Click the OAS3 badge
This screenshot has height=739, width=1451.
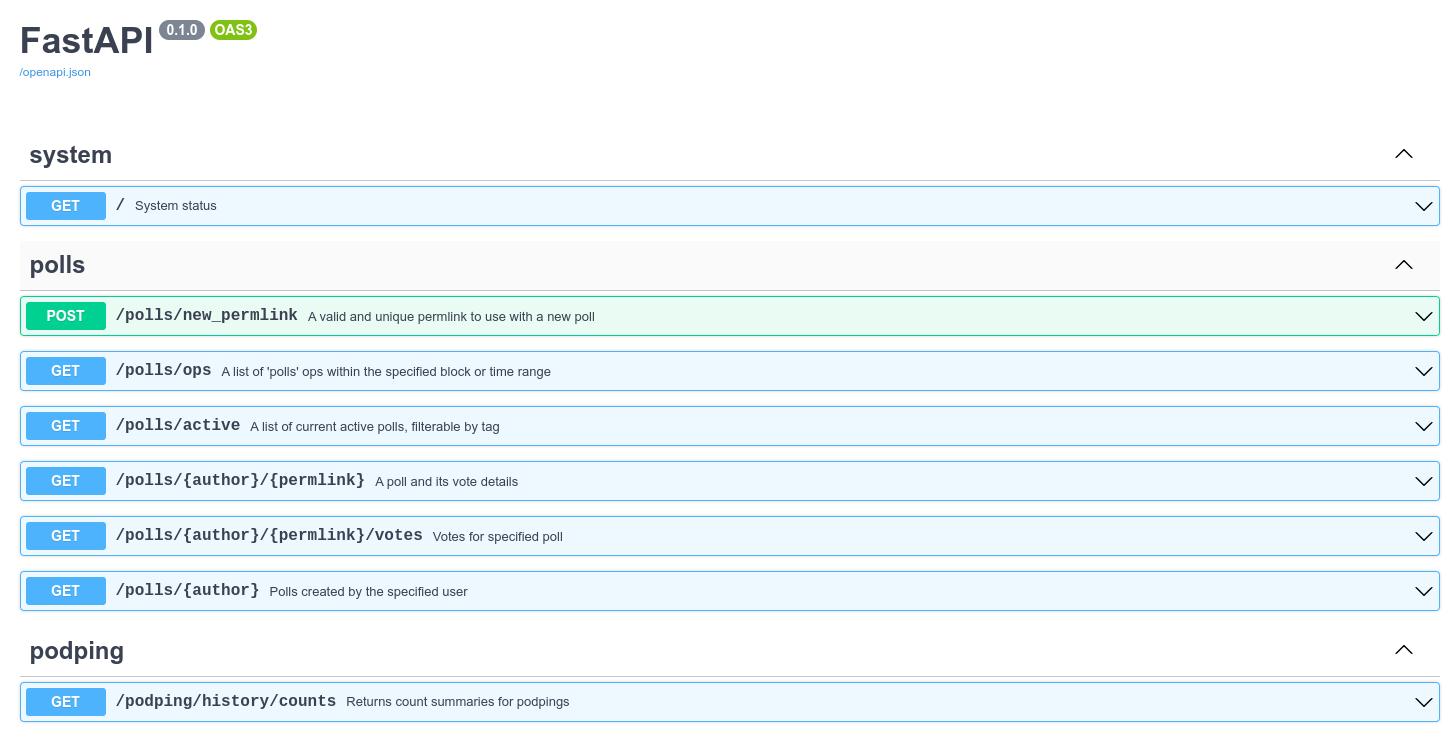234,30
